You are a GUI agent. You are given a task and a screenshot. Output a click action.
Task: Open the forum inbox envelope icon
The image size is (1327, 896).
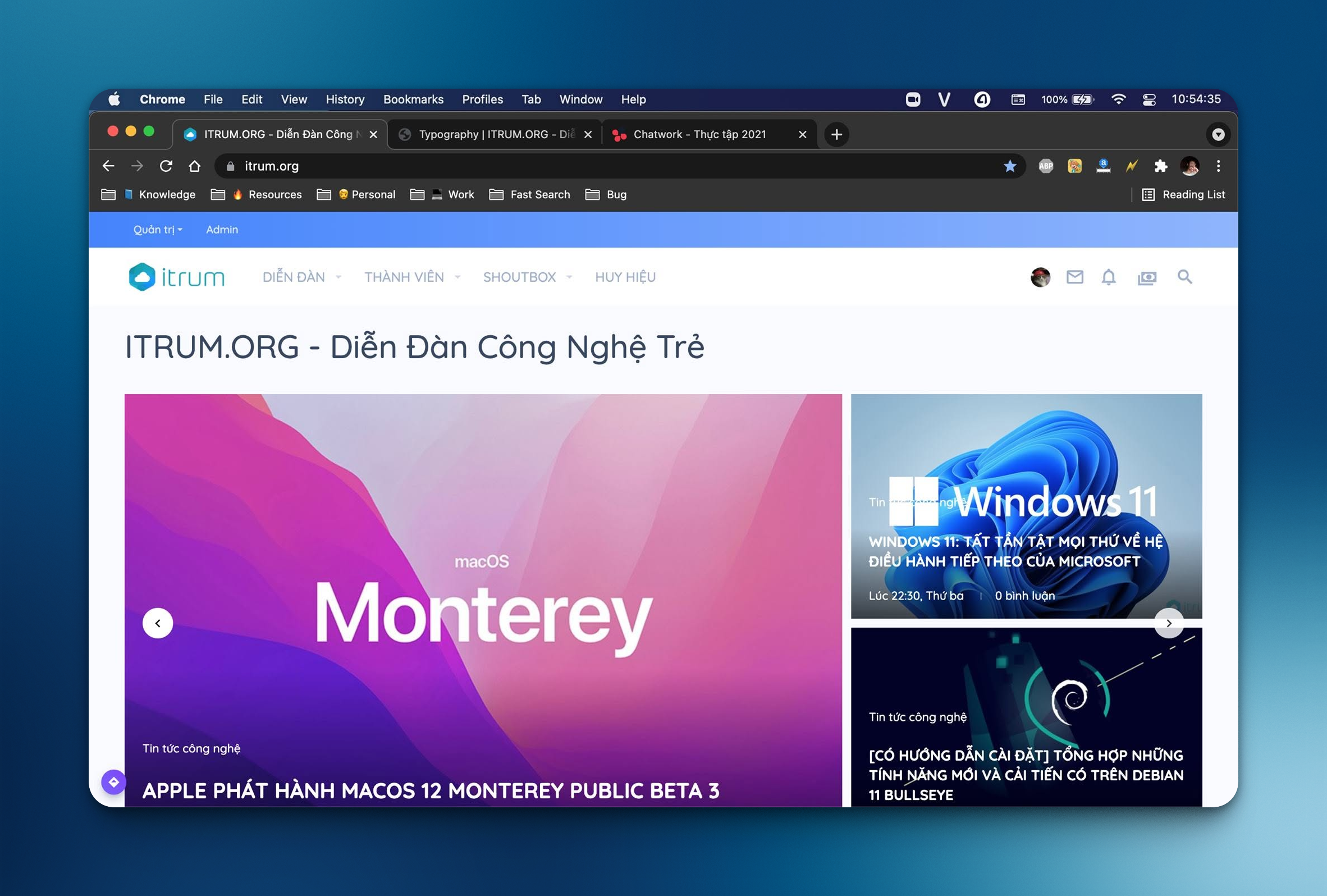click(x=1074, y=277)
